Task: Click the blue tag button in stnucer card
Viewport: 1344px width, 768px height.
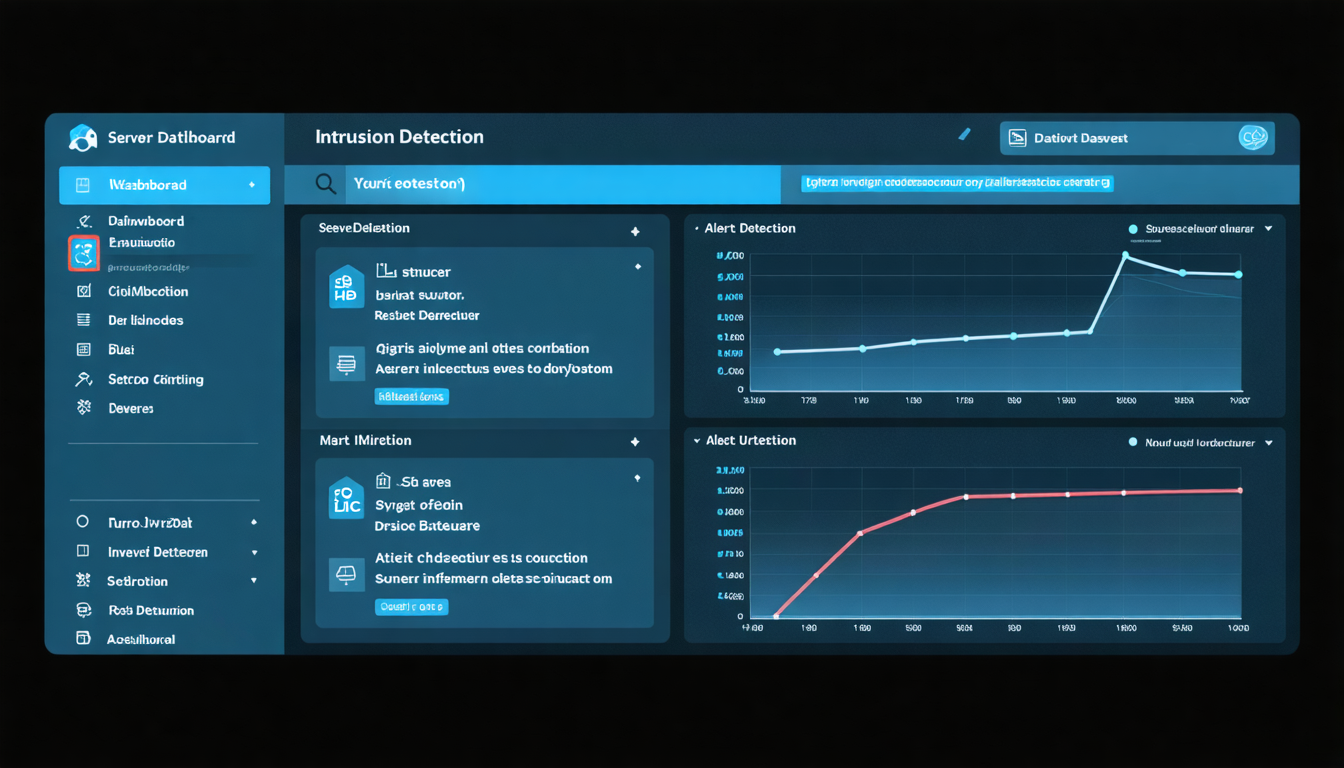Action: tap(411, 396)
